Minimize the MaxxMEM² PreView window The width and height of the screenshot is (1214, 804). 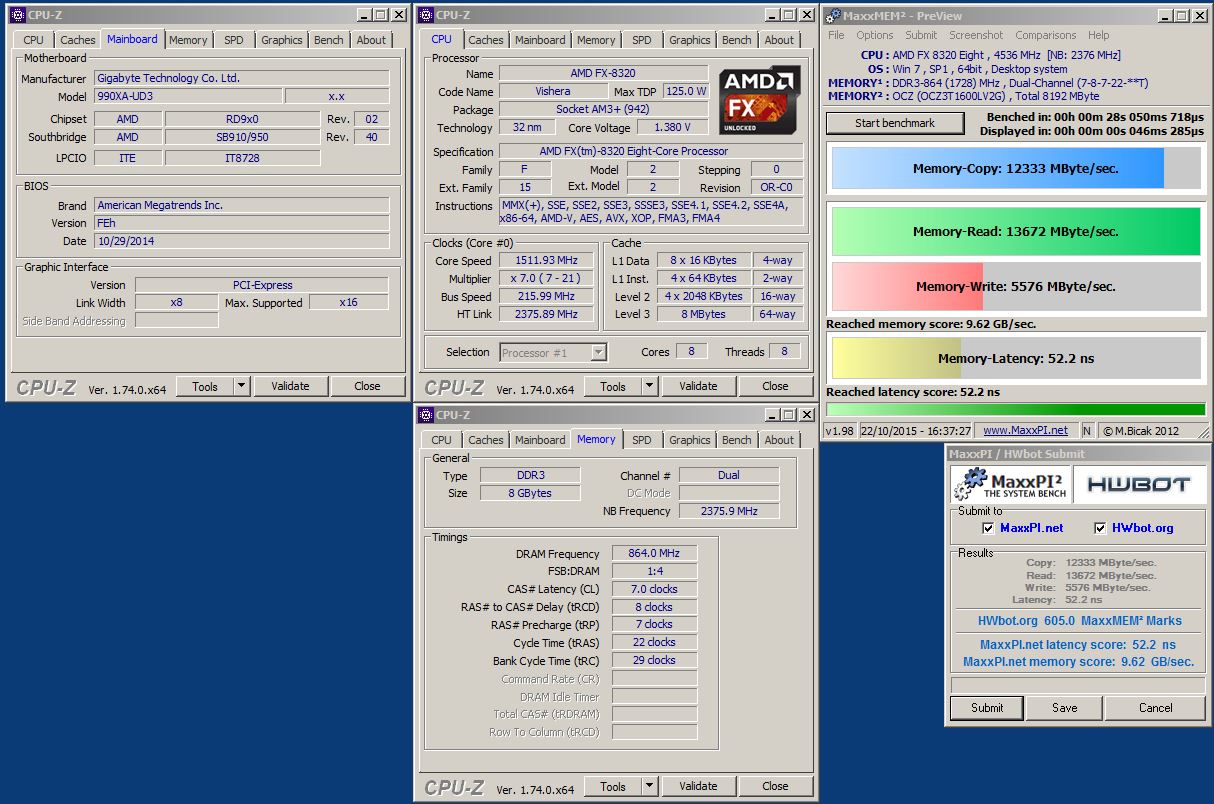(1163, 15)
